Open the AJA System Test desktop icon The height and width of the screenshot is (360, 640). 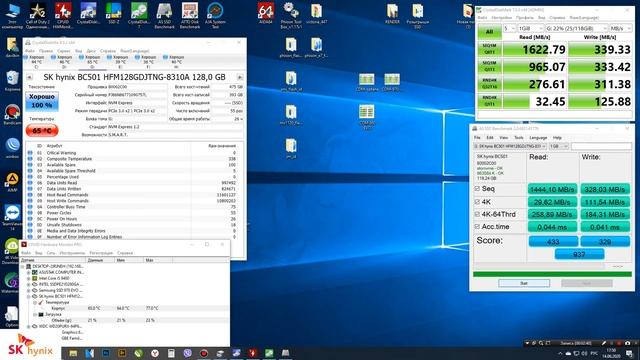(215, 15)
